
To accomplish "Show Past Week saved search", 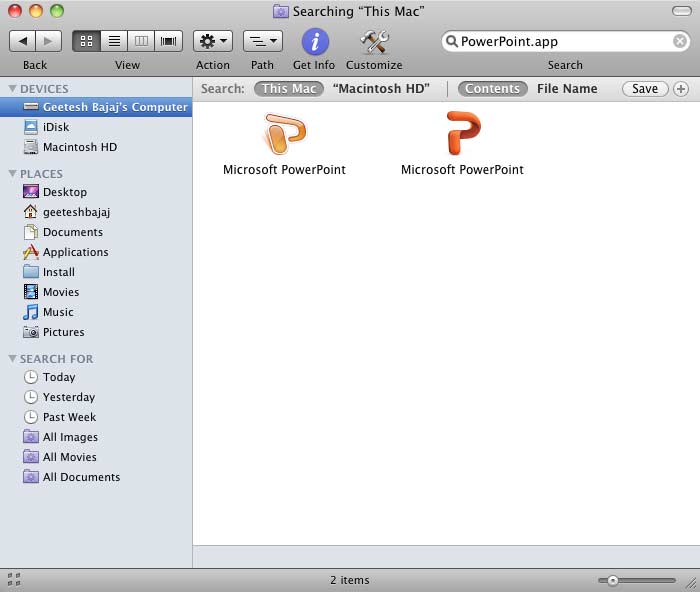I will pos(96,417).
